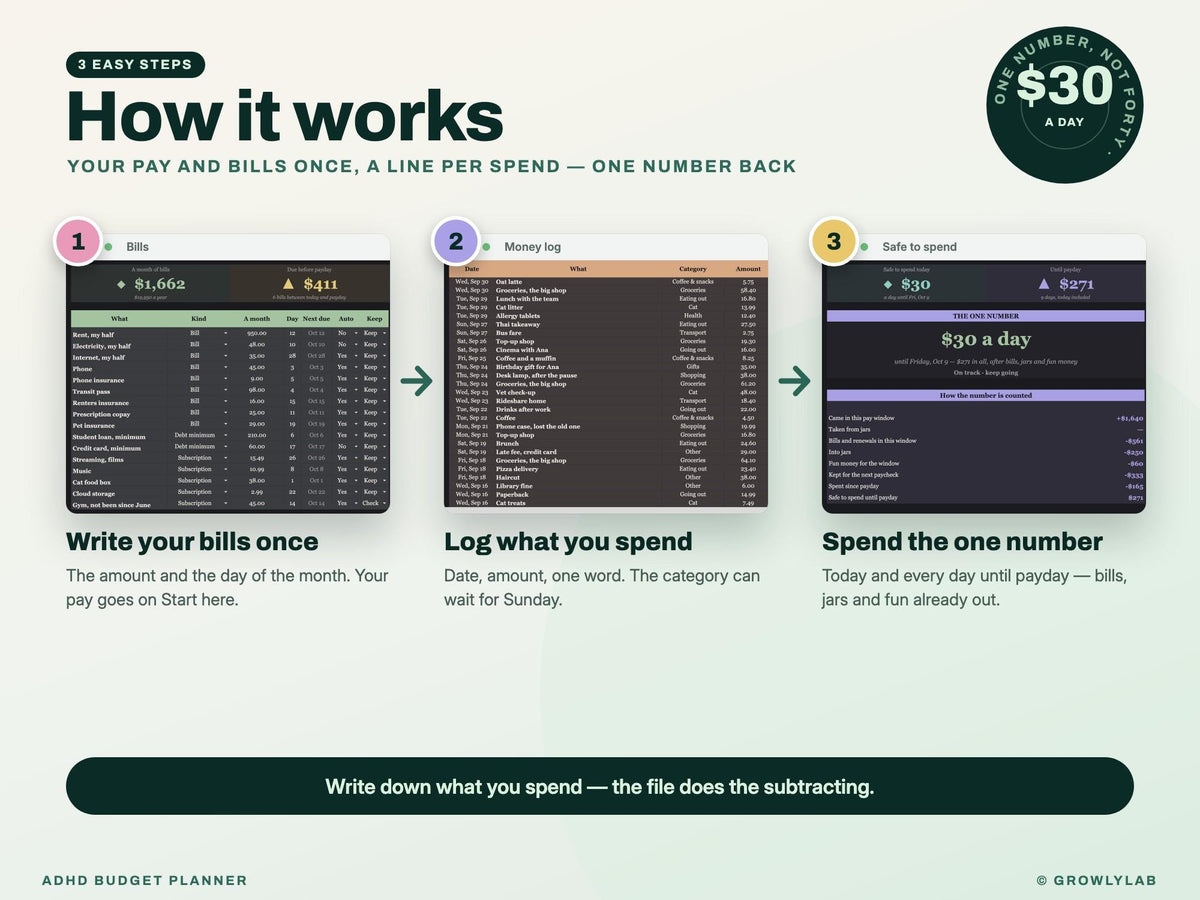Open the Auto dropdown in the Electricity row
The height and width of the screenshot is (900, 1200).
355,345
